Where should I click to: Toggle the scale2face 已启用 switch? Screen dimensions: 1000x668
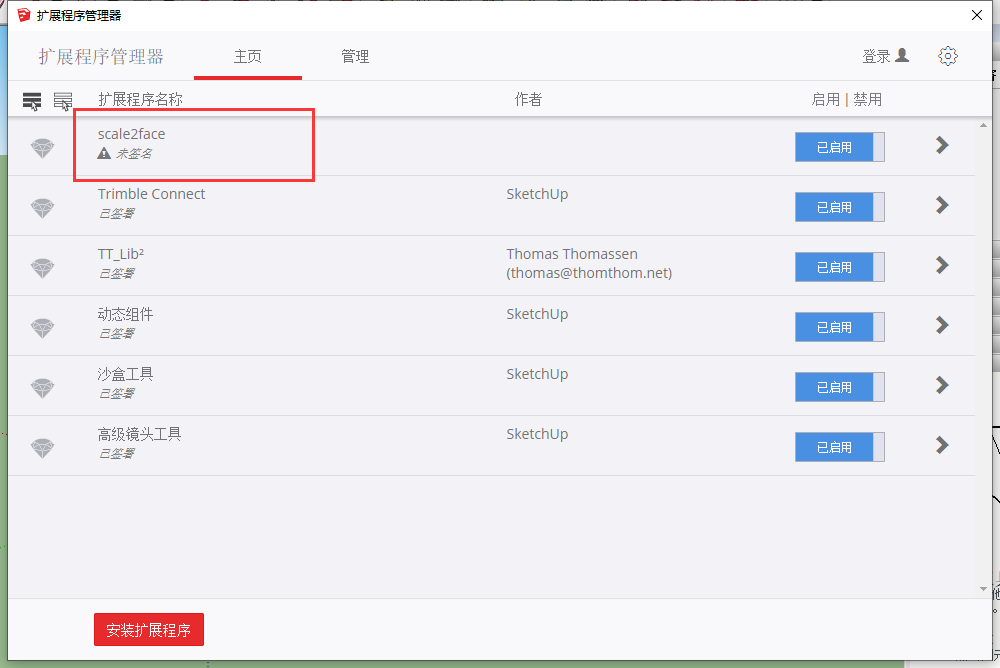pos(839,147)
